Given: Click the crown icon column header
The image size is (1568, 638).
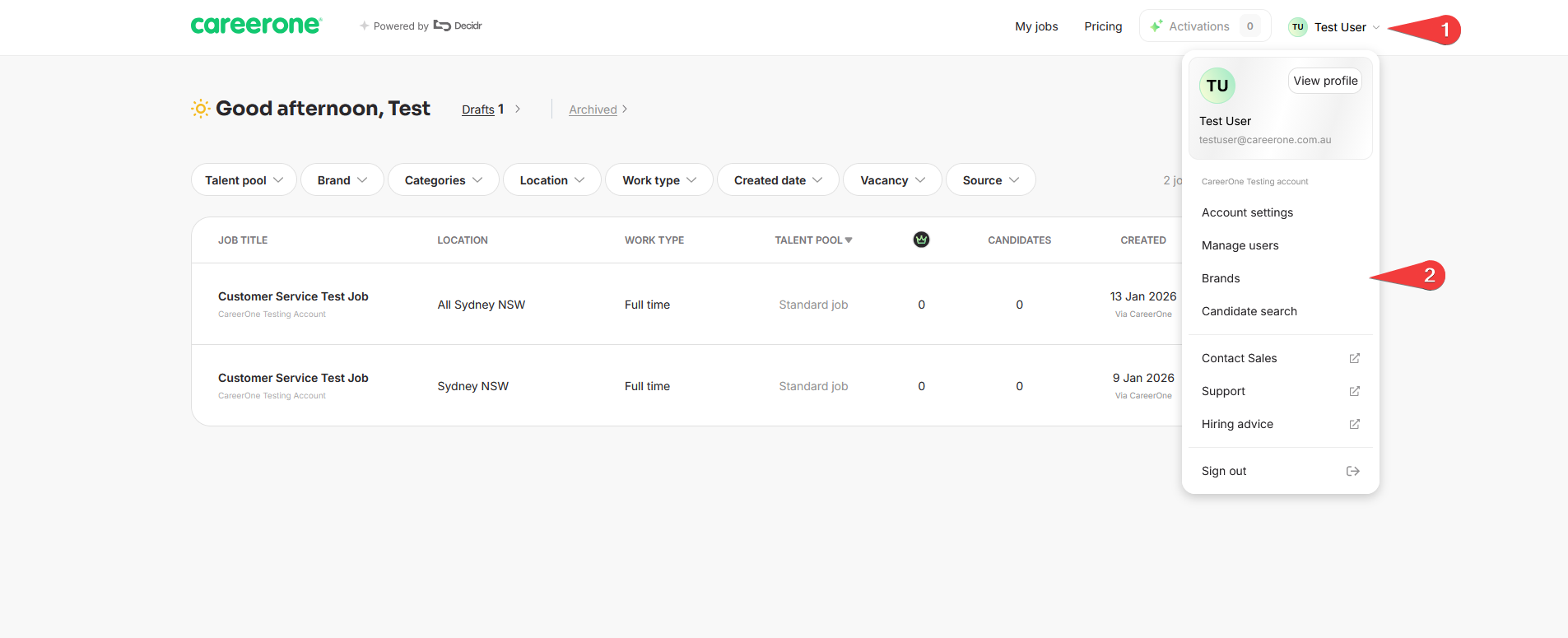Looking at the screenshot, I should click(x=921, y=240).
